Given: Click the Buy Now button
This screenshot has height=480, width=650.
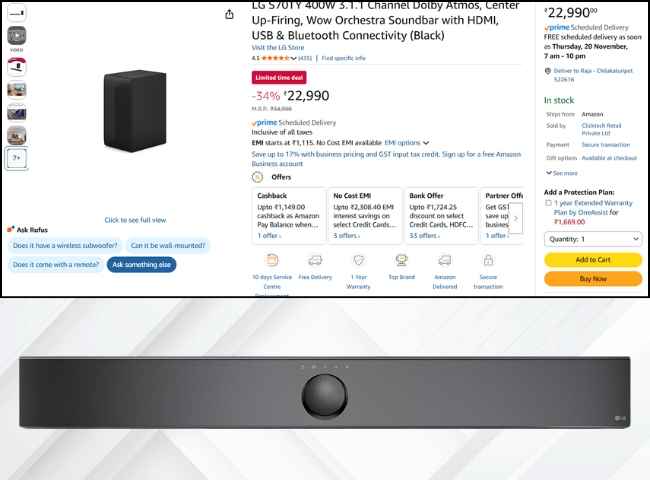Looking at the screenshot, I should coord(593,279).
